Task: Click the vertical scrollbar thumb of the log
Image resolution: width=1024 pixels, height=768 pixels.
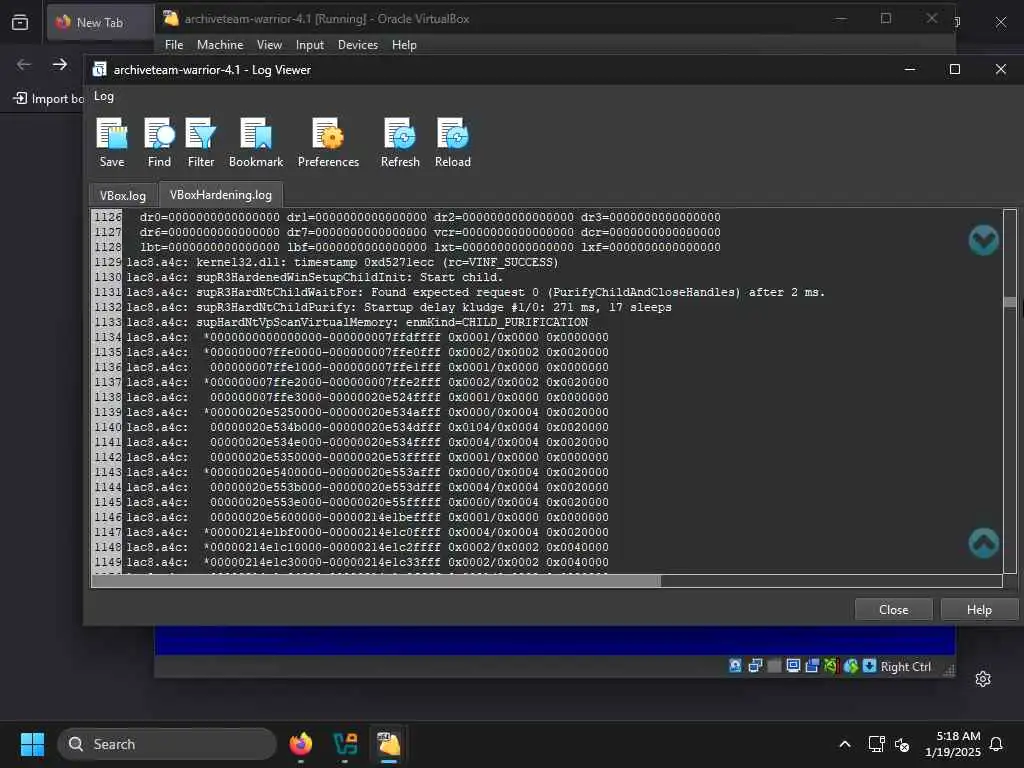Action: (1010, 302)
